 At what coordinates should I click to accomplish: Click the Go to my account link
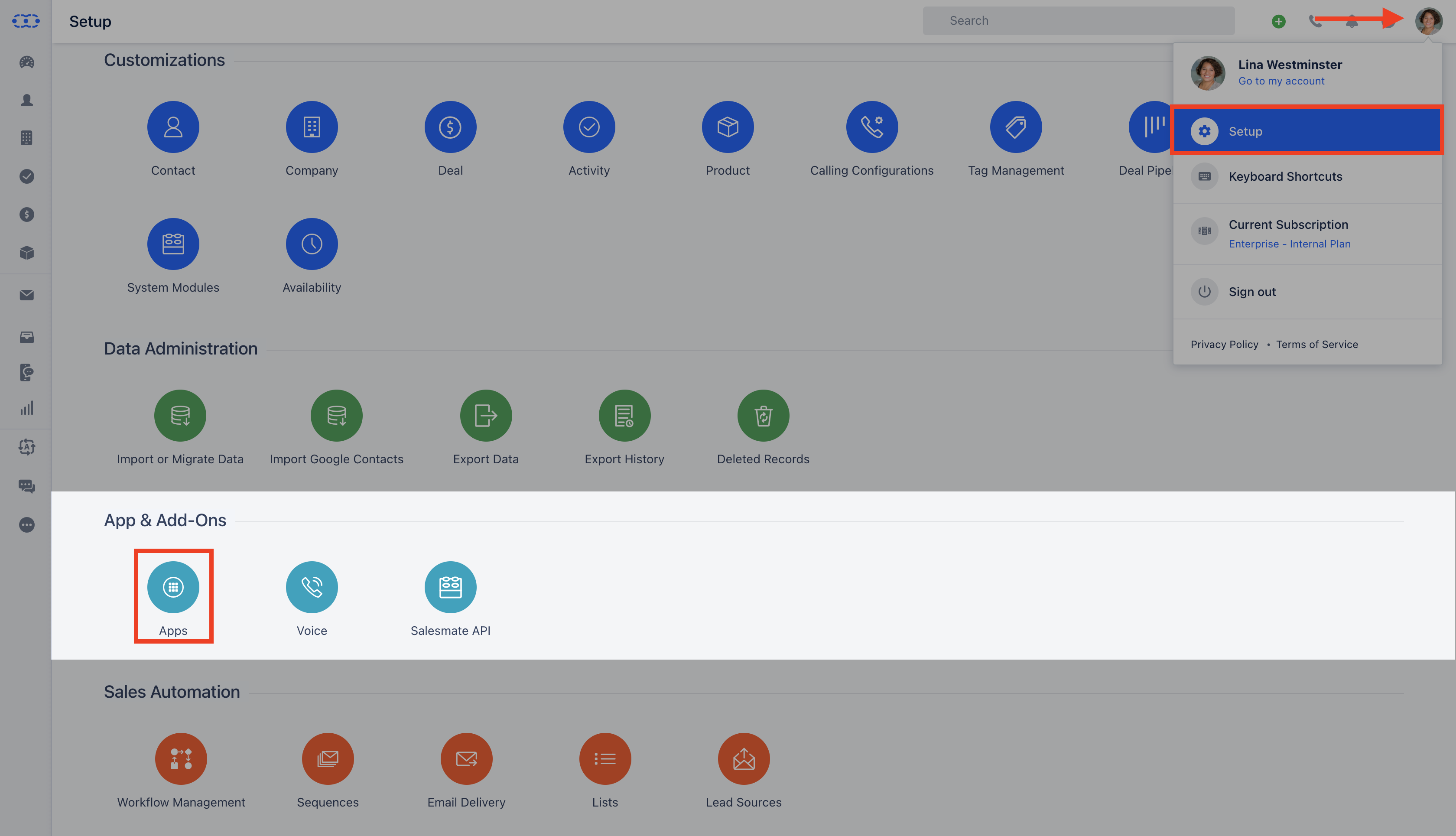(1281, 81)
